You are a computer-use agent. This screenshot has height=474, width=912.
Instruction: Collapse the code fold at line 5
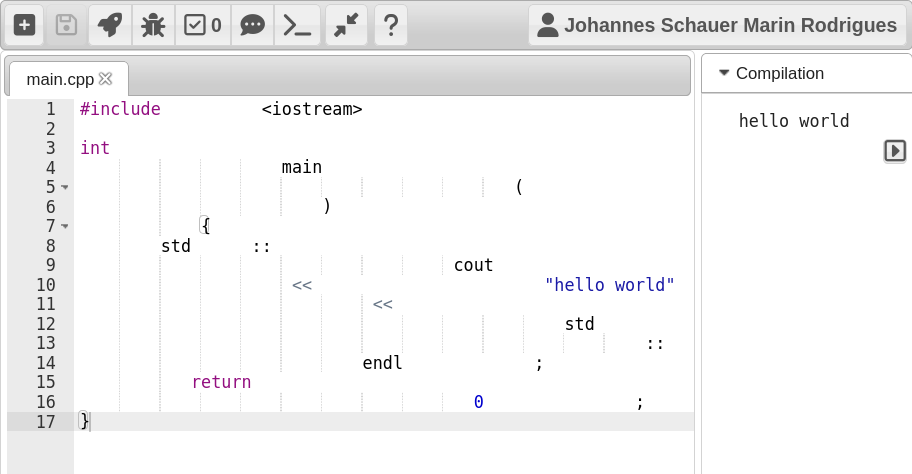click(x=65, y=187)
